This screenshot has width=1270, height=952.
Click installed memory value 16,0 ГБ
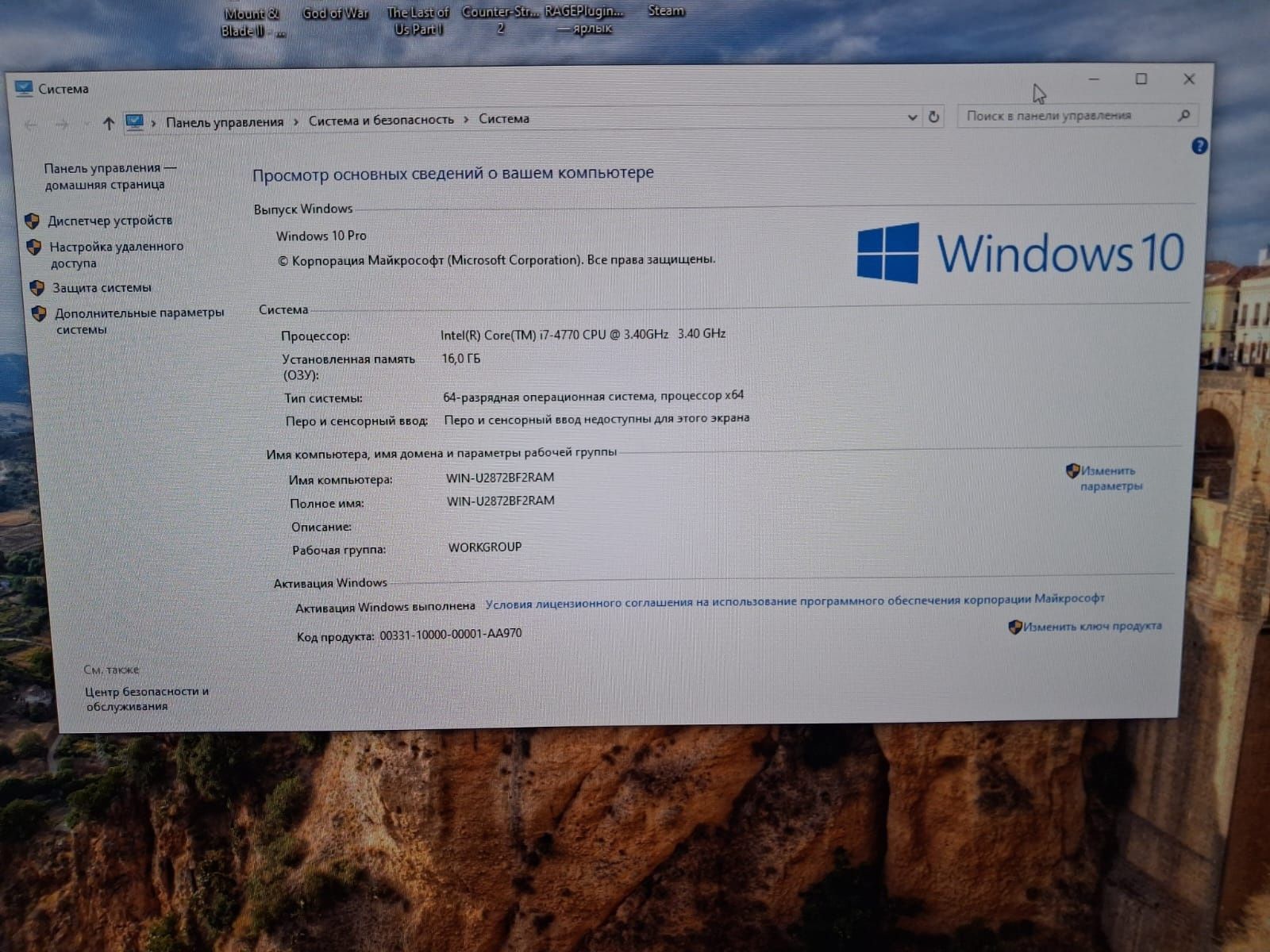pos(460,359)
